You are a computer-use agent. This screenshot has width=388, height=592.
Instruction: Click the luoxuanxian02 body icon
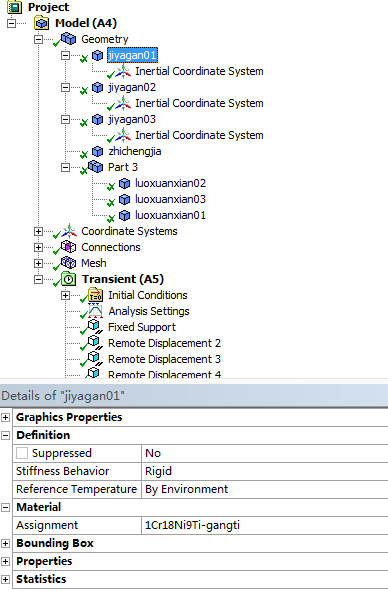(125, 183)
